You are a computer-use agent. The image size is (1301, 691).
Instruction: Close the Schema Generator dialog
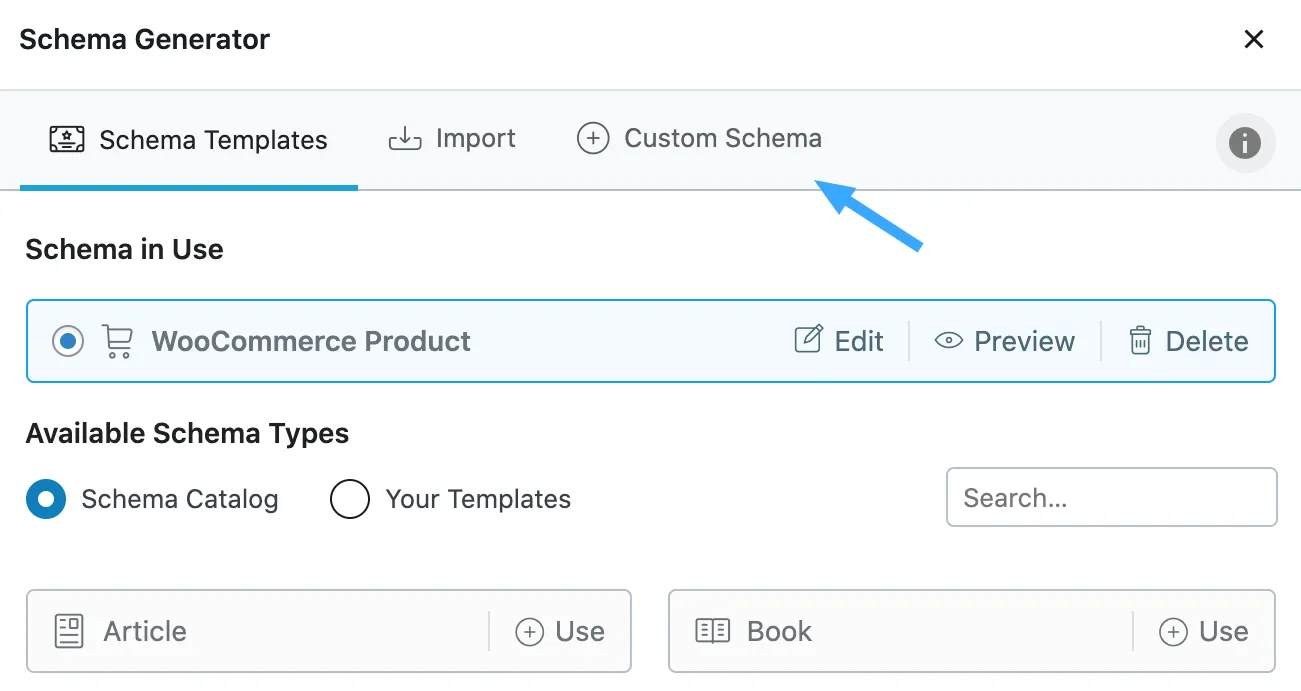click(1253, 39)
